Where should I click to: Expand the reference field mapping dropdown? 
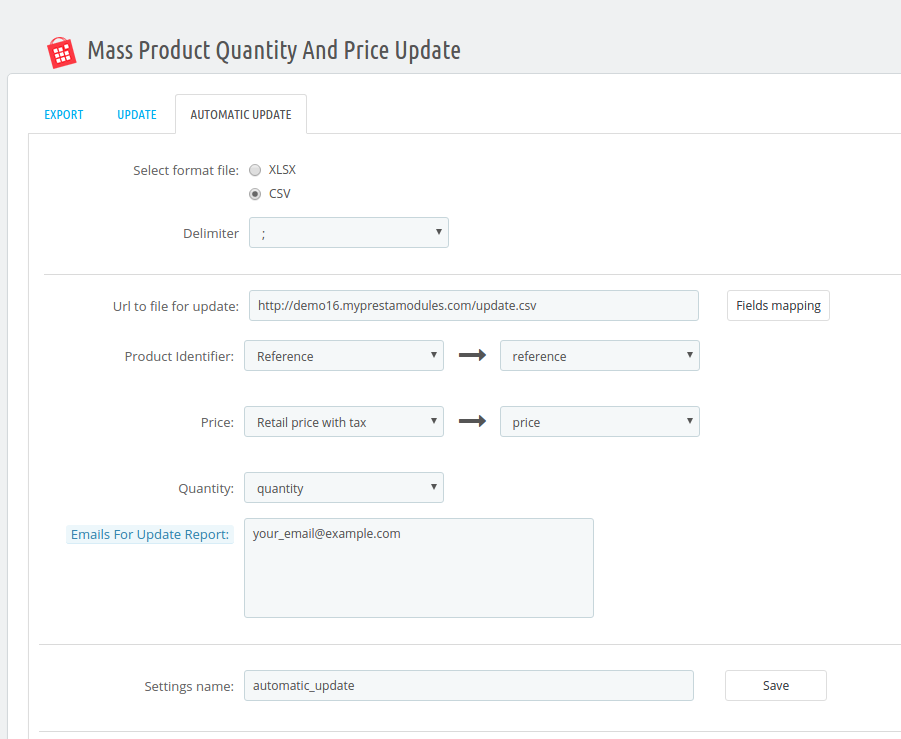[x=600, y=356]
